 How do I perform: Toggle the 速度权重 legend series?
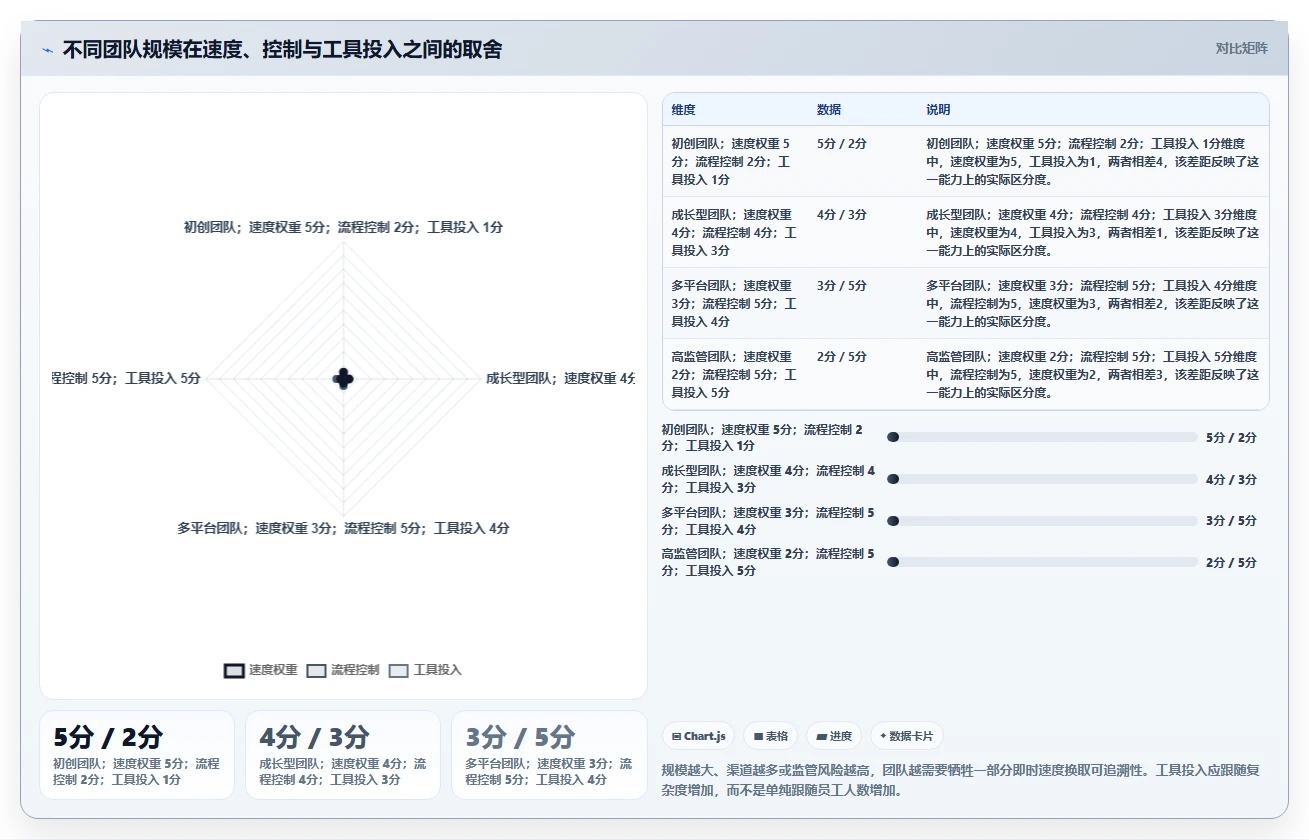pyautogui.click(x=261, y=670)
